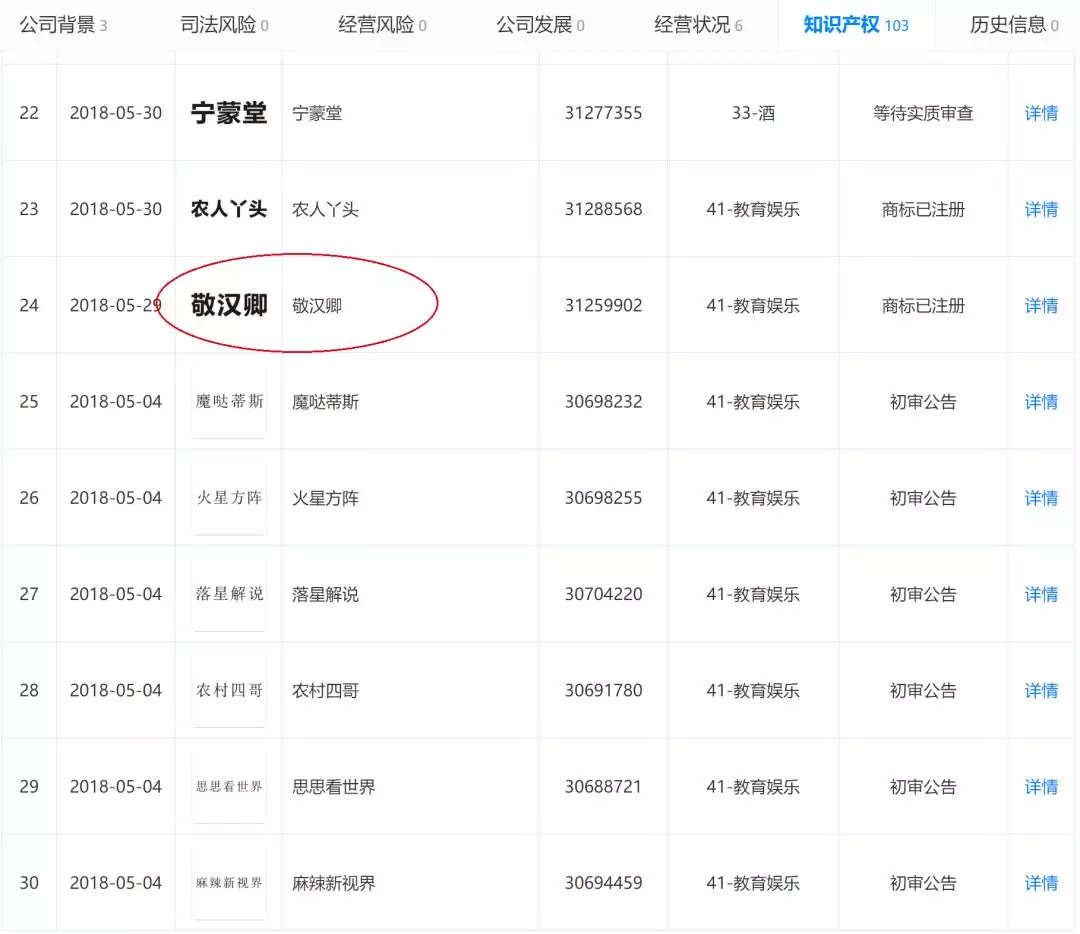Click the 敬汉卿 trademark logo image
This screenshot has height=934, width=1080.
coord(229,305)
